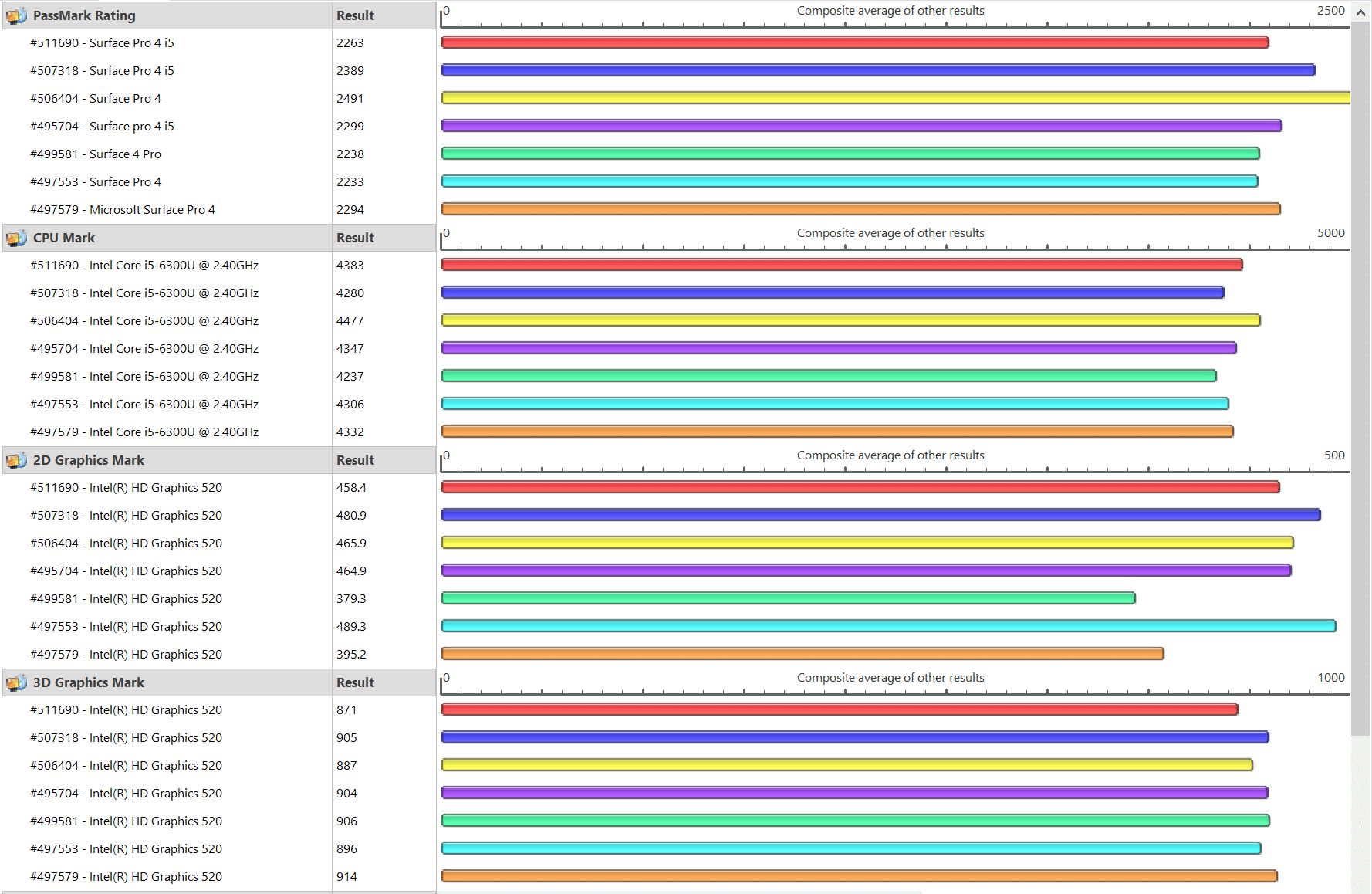The image size is (1372, 894).
Task: Select CPU row #499581 - Intel Core i5-6300U
Action: [x=144, y=377]
